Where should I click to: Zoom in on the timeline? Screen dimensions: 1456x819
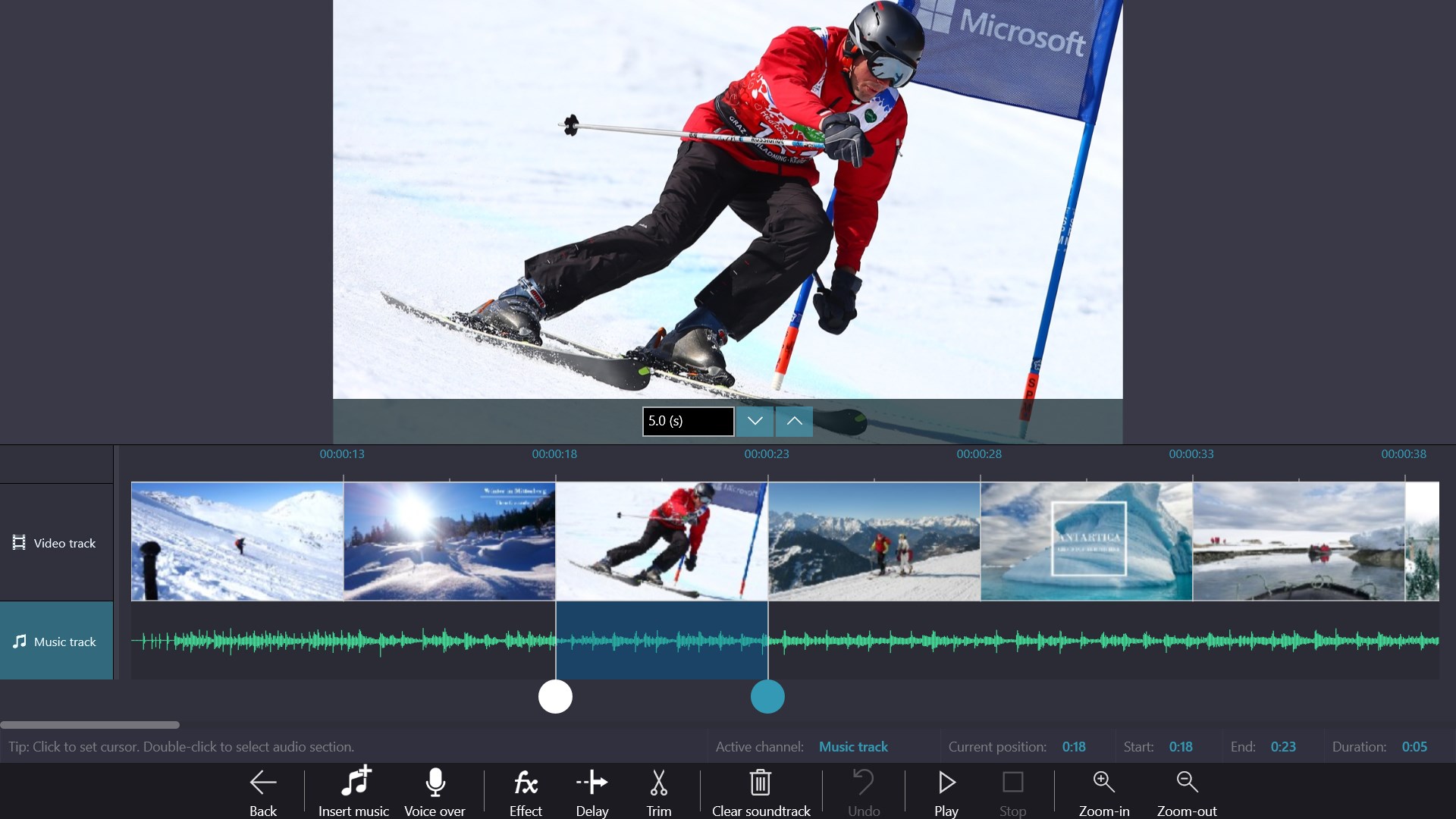(x=1103, y=790)
